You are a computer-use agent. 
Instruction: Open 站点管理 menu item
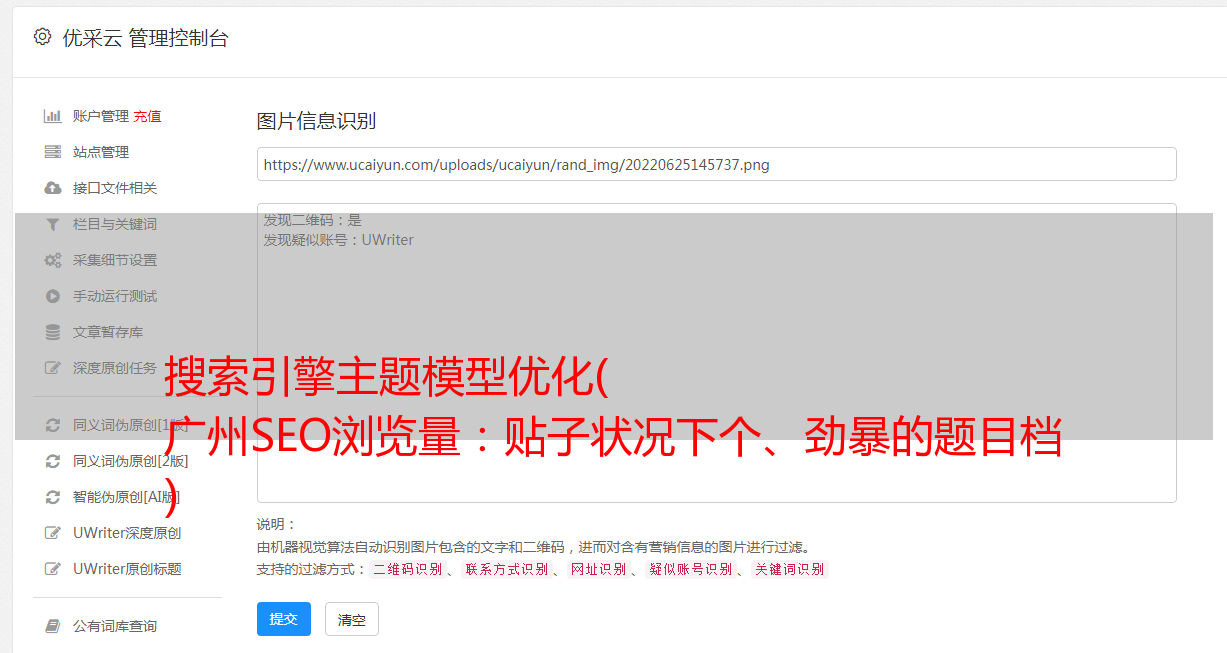(x=101, y=152)
